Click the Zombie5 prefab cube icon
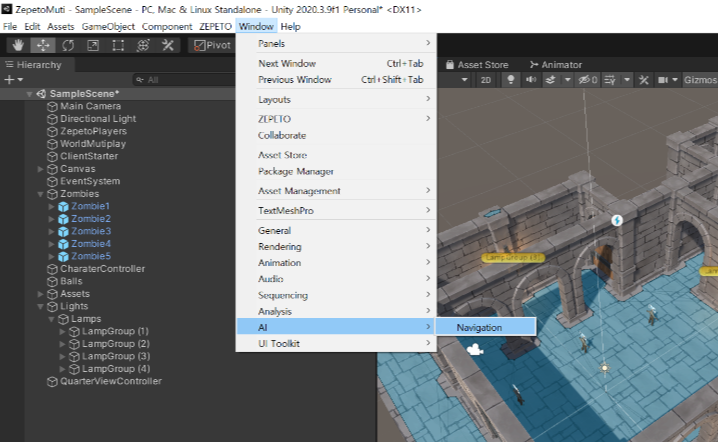This screenshot has height=442, width=718. (x=63, y=256)
